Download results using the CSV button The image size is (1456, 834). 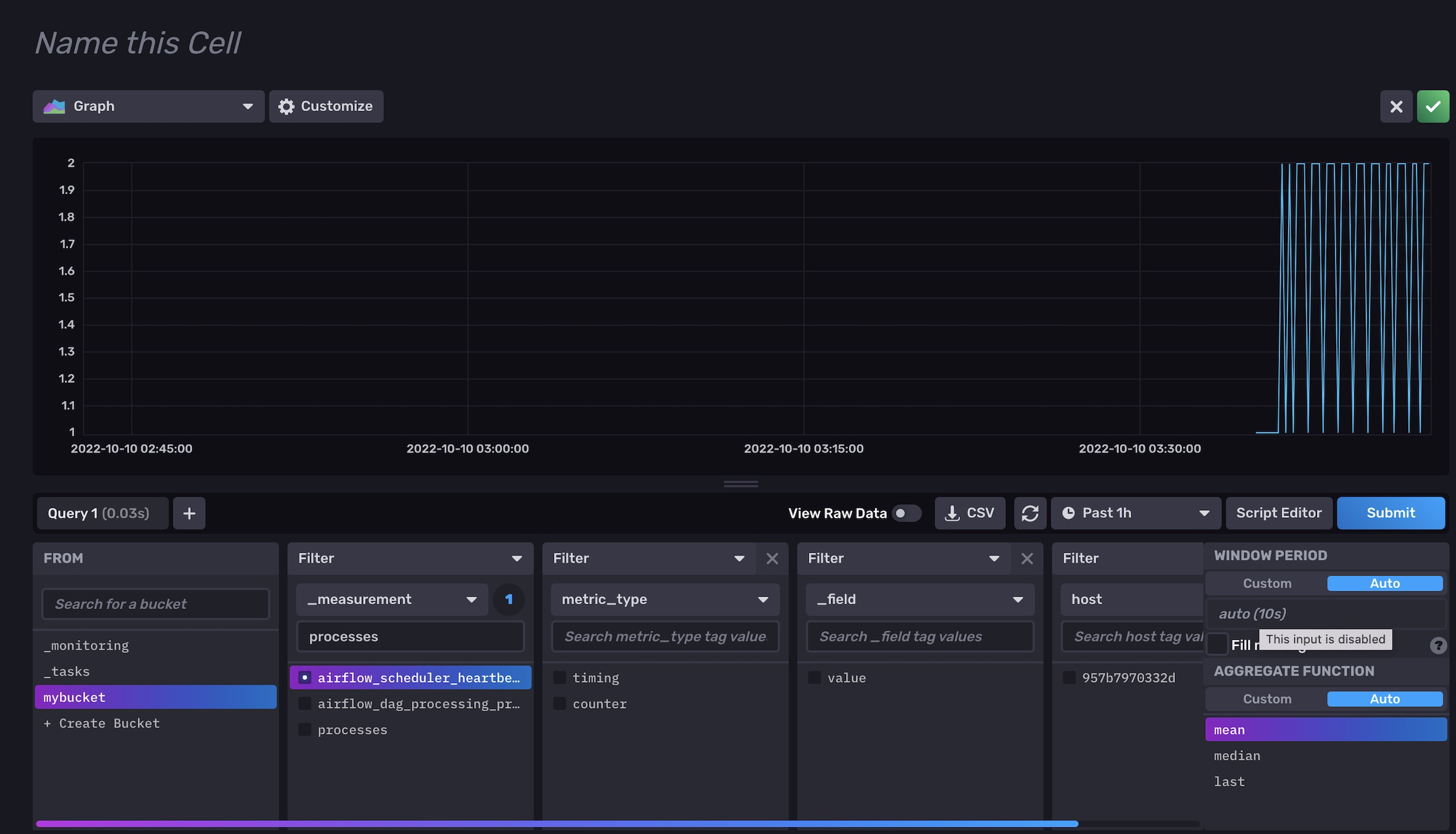[x=970, y=513]
